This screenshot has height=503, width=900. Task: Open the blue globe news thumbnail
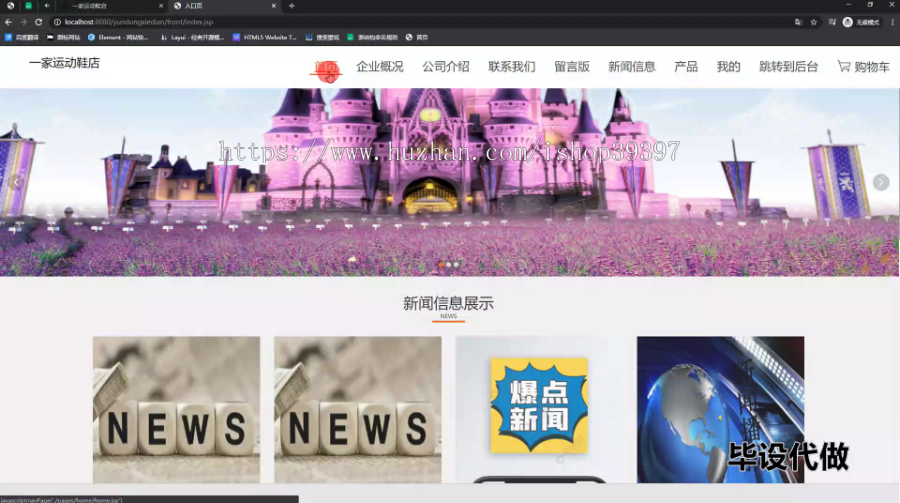[720, 409]
